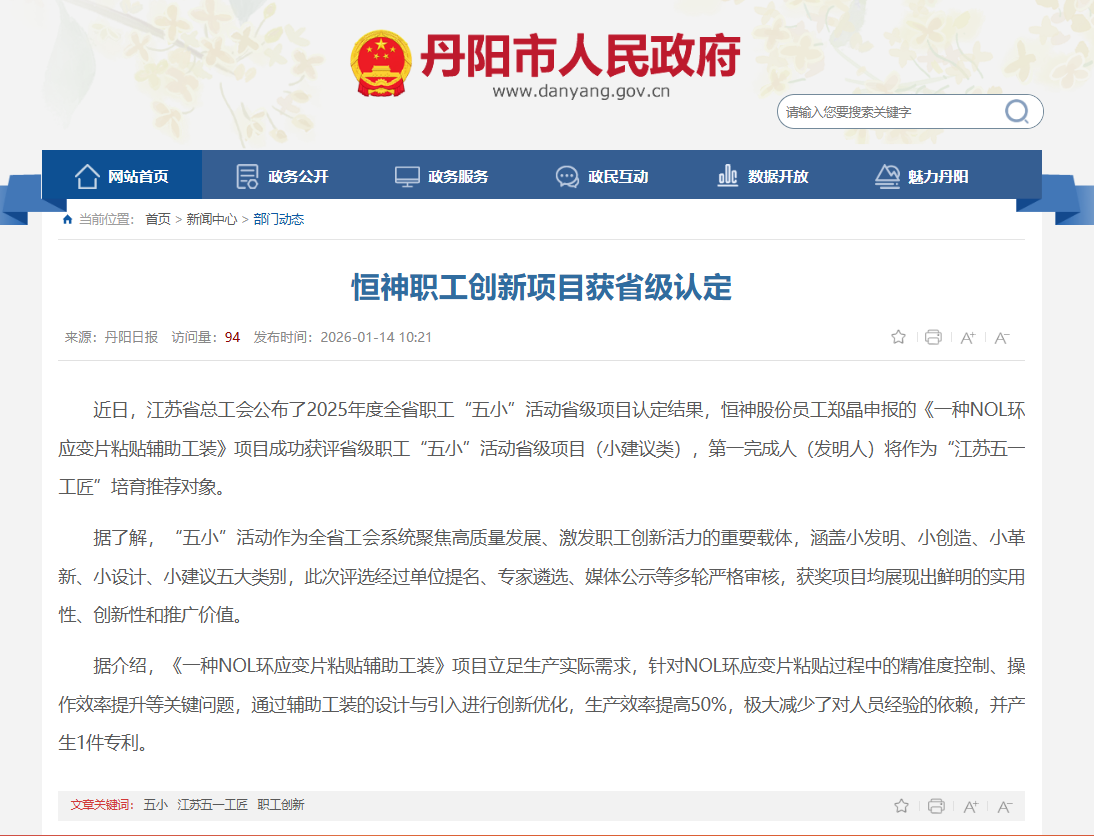This screenshot has height=836, width=1094.
Task: Select 政民互动 in the navigation bar
Action: 602,177
